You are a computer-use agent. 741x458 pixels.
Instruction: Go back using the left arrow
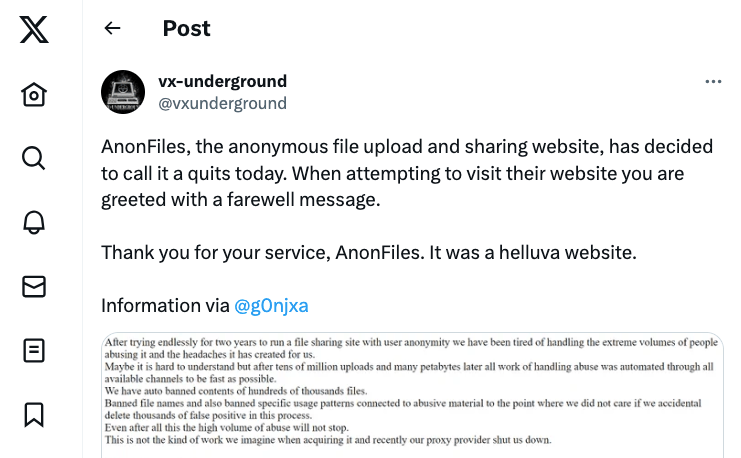pos(112,28)
